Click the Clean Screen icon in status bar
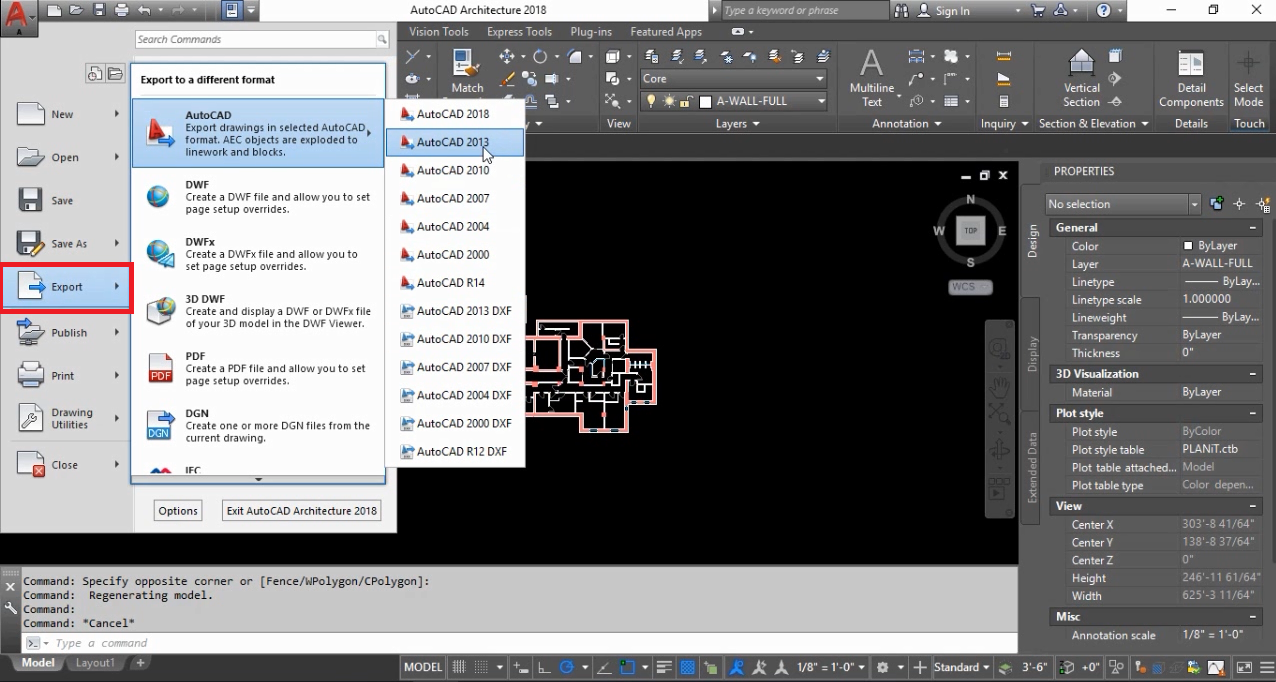The width and height of the screenshot is (1276, 682). click(x=1243, y=667)
